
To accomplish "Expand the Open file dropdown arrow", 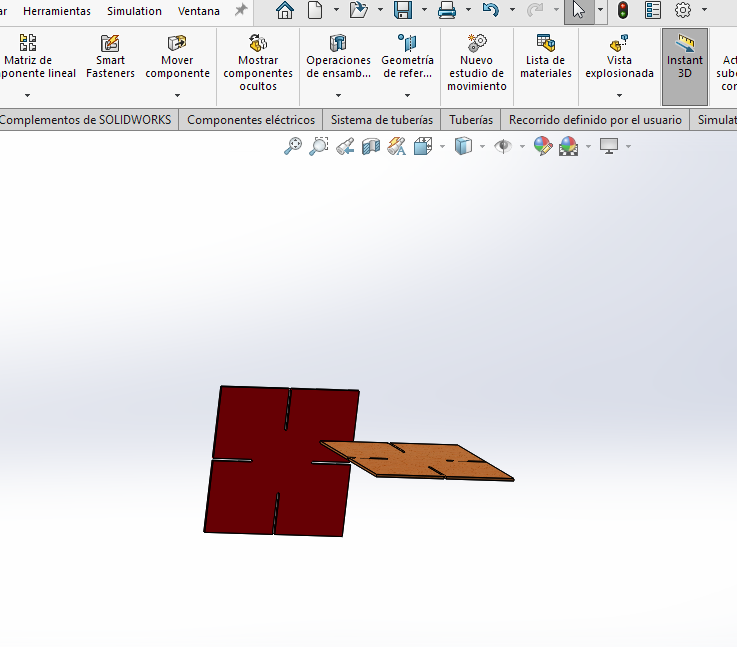I will [x=380, y=10].
